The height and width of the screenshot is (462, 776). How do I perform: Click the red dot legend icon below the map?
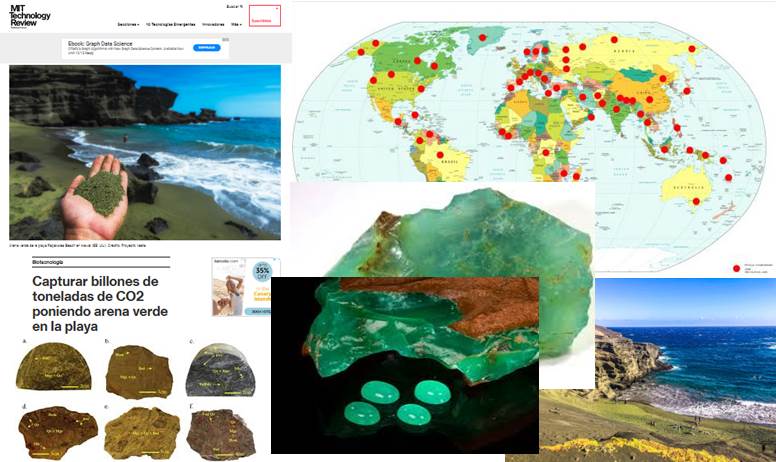pyautogui.click(x=737, y=269)
